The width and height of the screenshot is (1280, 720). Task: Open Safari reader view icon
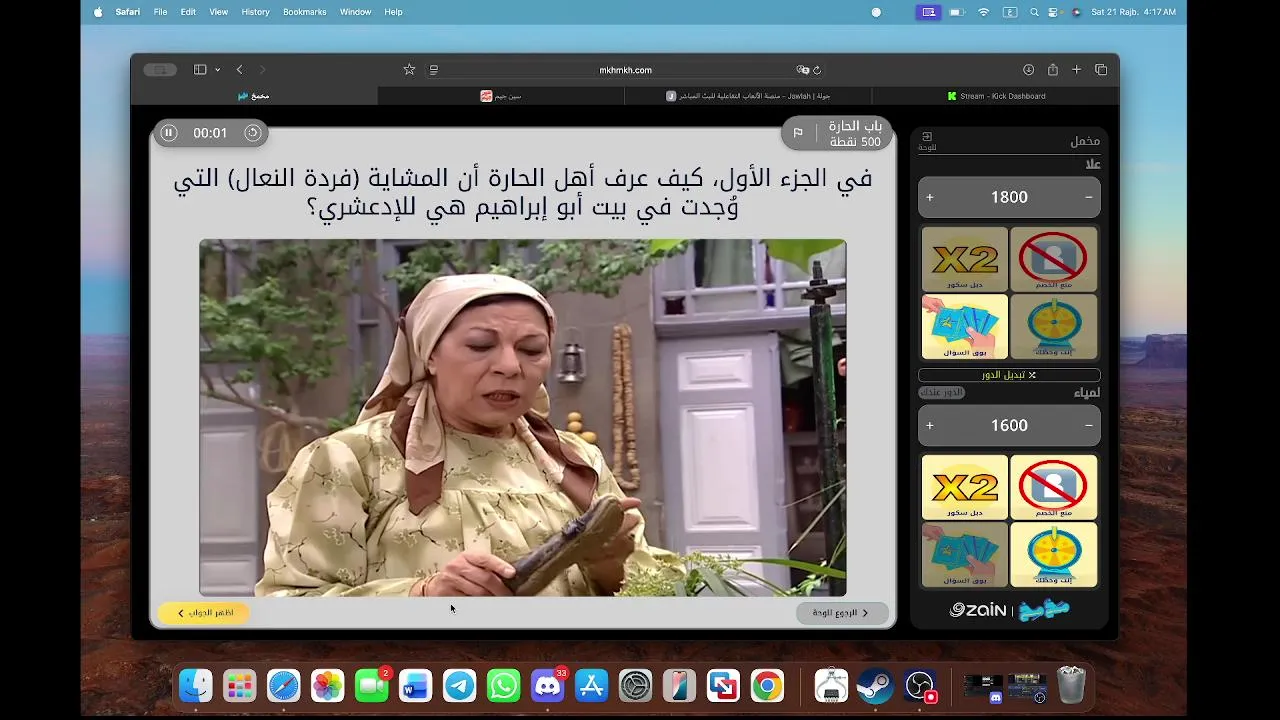click(x=434, y=70)
